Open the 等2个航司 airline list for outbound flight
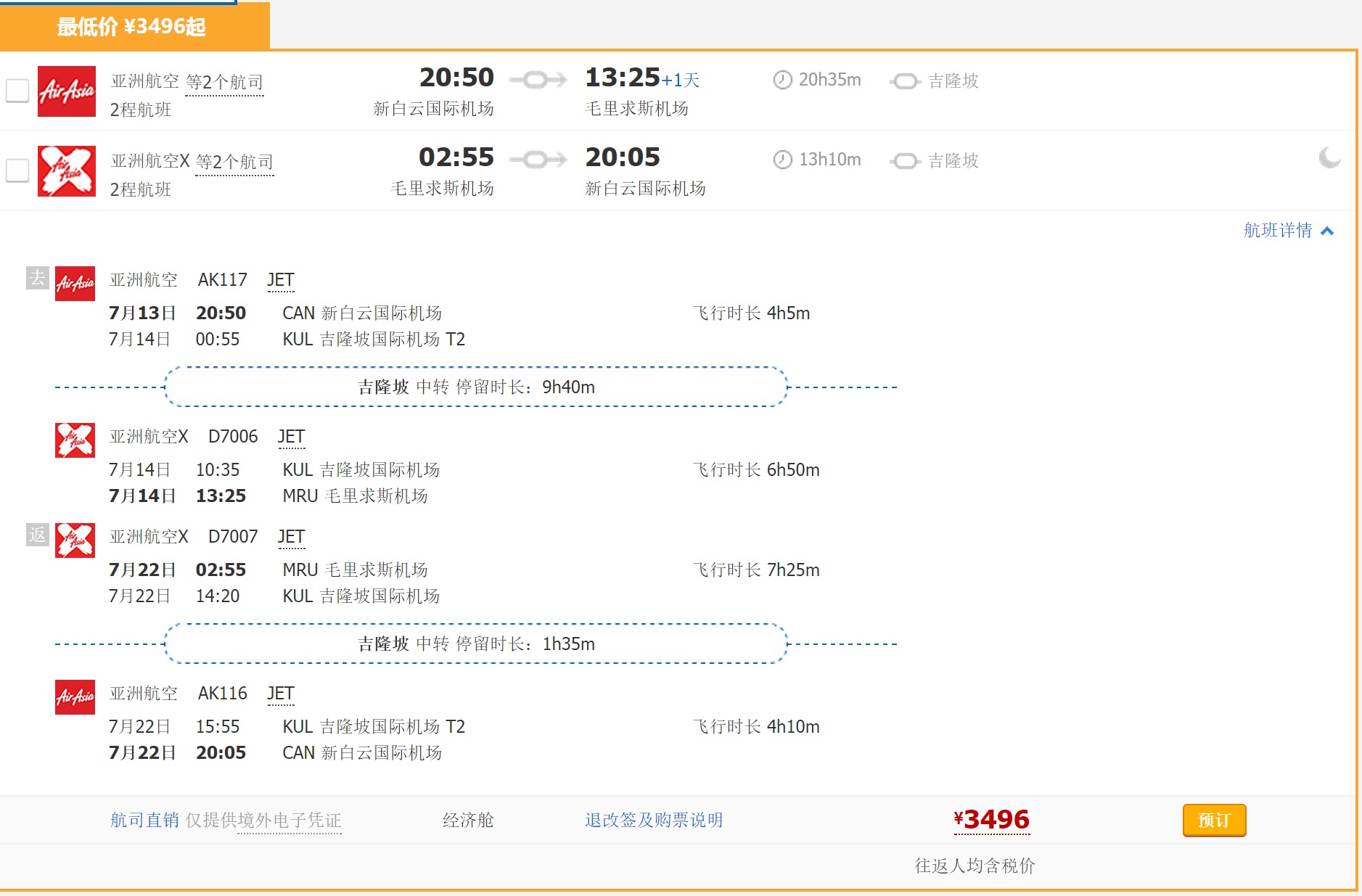1362x896 pixels. 224,82
